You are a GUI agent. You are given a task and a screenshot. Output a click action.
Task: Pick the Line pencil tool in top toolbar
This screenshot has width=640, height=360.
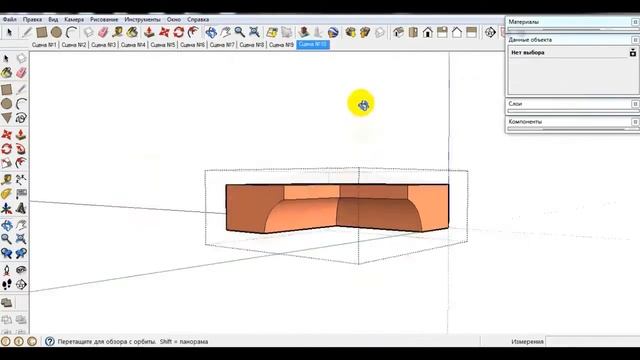click(27, 32)
